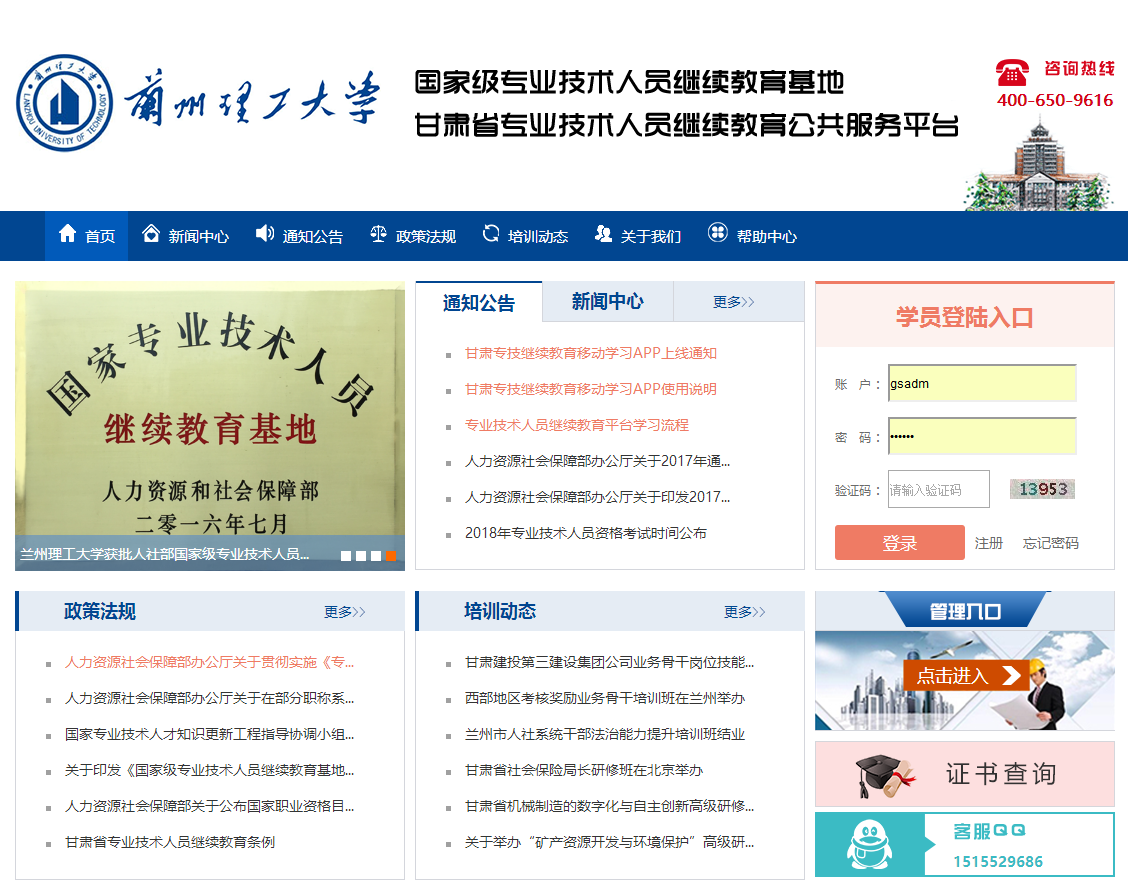The width and height of the screenshot is (1128, 885).
Task: Click carousel caption 兰州理工大学获批人社部国家级专业技术人员
Action: pos(165,554)
